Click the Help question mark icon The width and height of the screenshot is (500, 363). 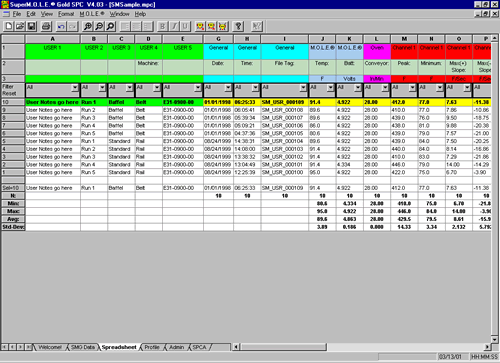tap(238, 26)
